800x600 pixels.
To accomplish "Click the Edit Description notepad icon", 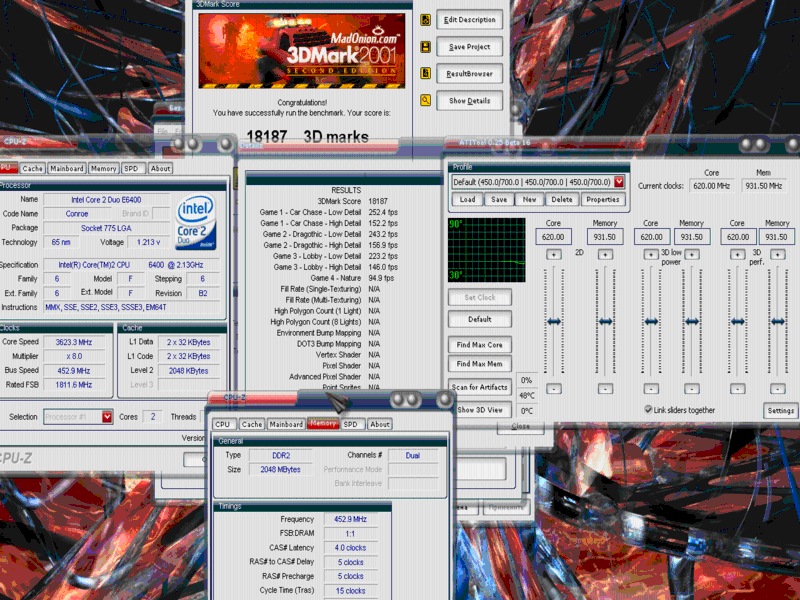I will [x=426, y=20].
